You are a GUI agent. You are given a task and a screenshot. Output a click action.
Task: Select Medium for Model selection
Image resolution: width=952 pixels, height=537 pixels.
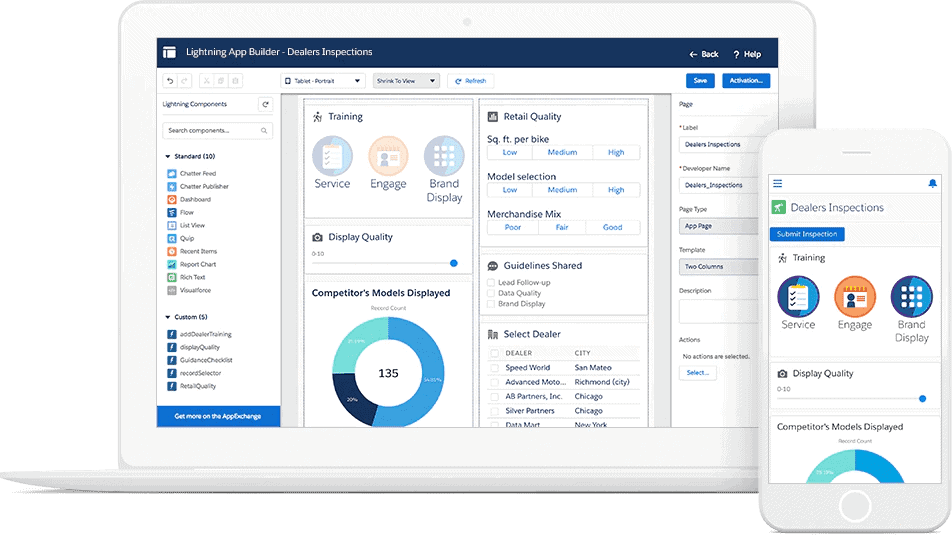[562, 190]
